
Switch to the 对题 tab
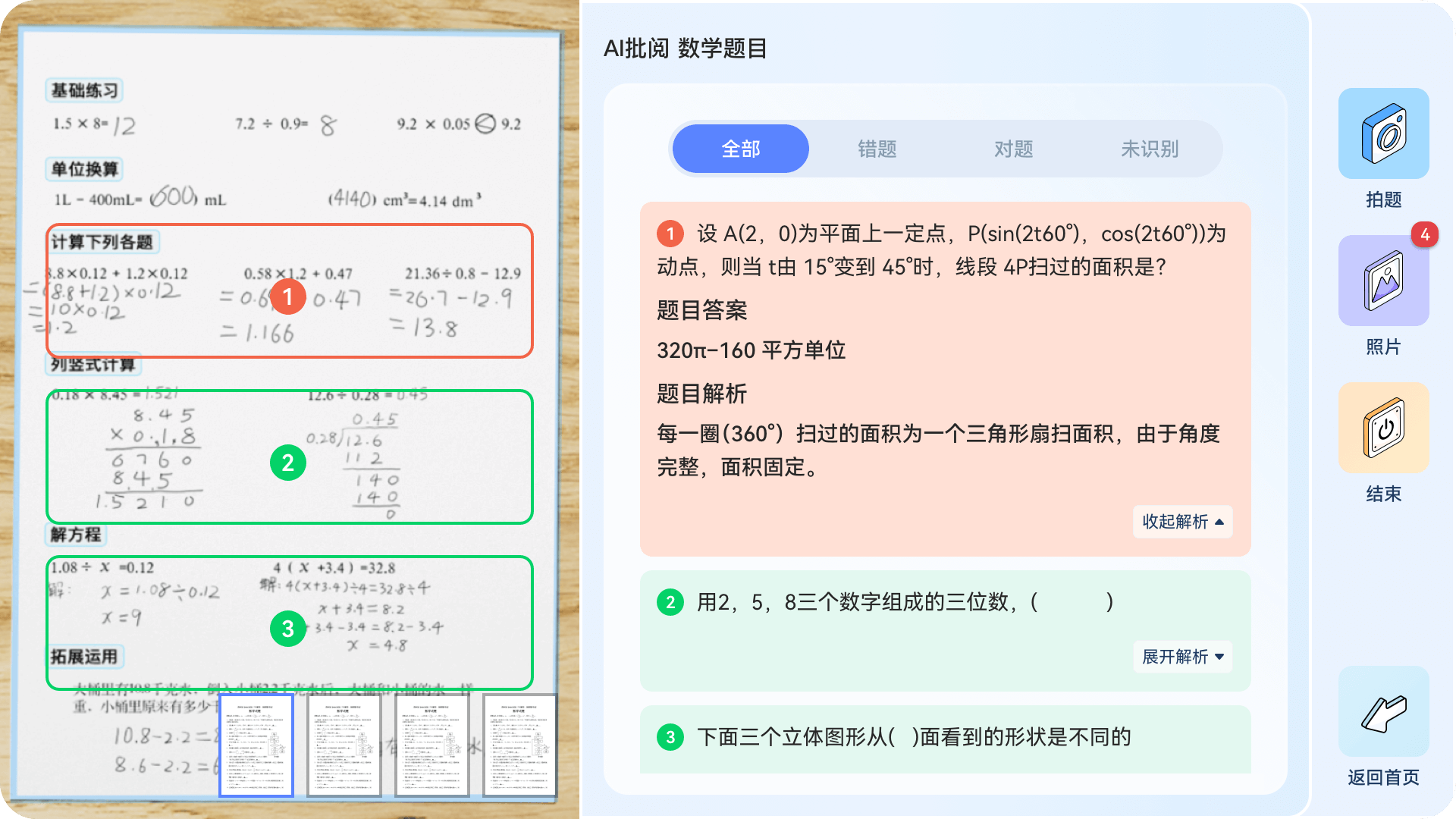point(1013,149)
